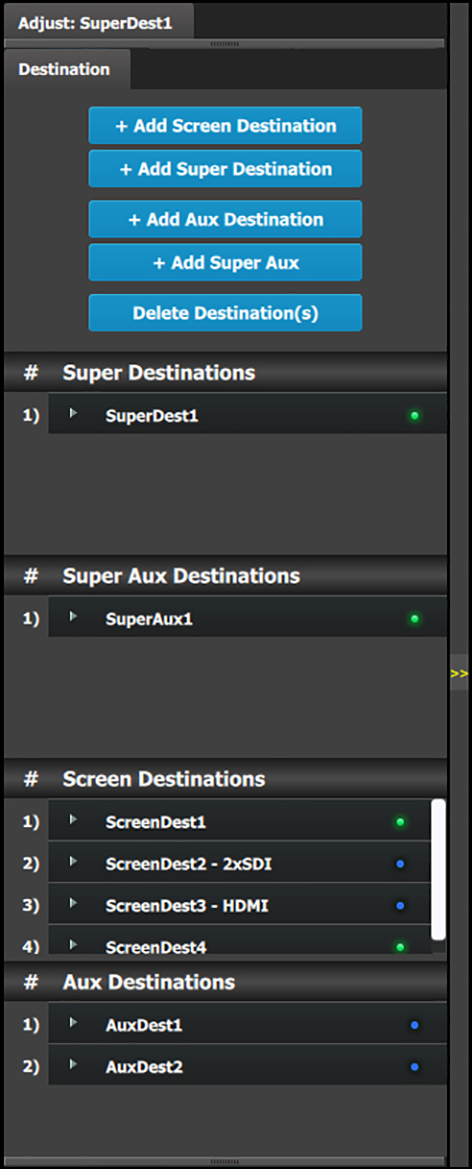Expand the SuperAux1 disclosure triangle
Screen dimensions: 472x1169
[73, 616]
